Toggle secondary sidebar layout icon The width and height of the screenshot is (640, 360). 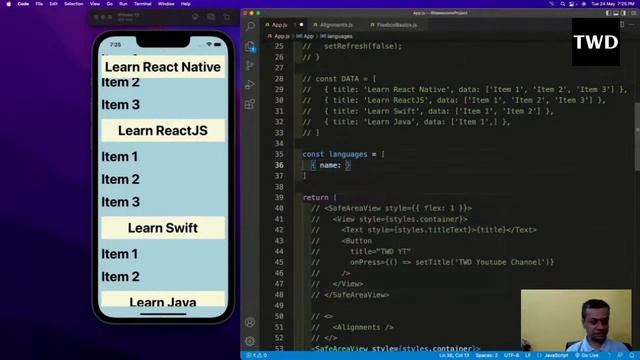[624, 13]
